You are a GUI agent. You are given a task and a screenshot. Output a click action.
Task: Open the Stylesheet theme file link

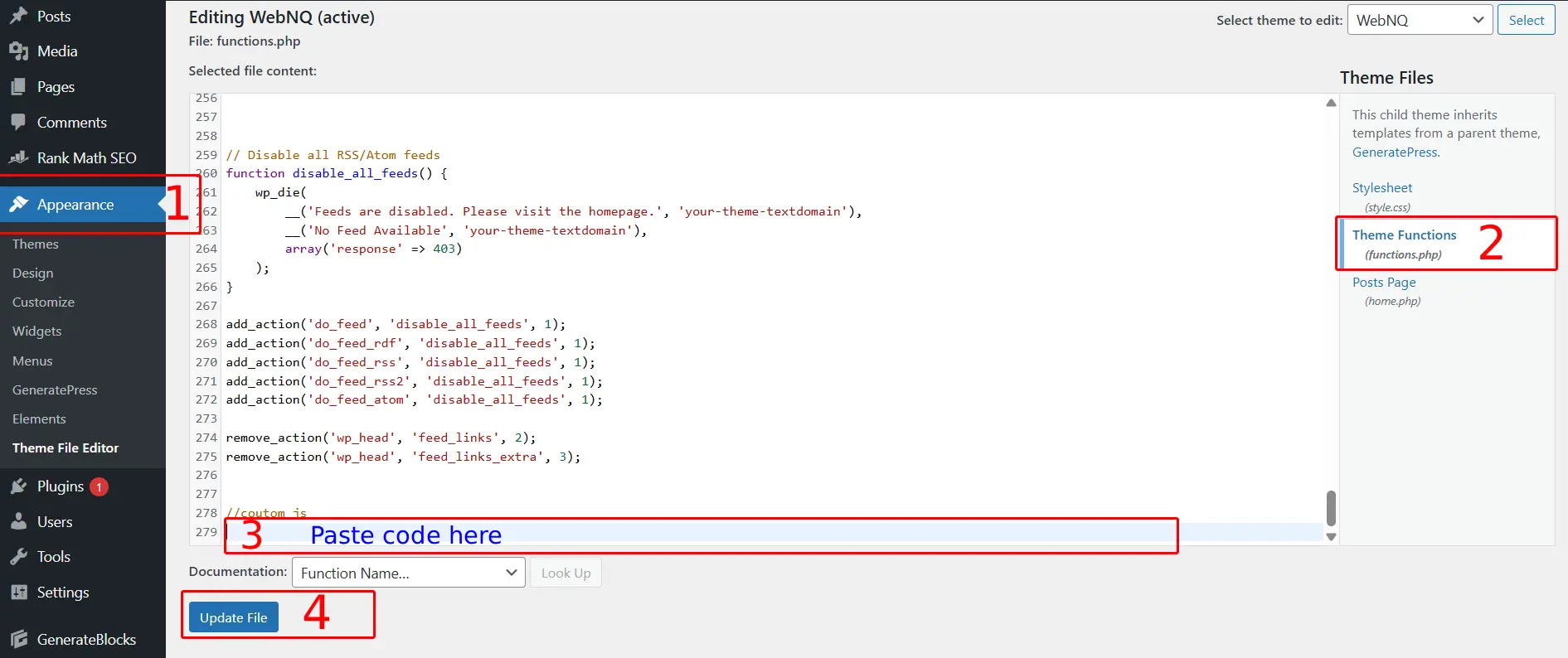click(1381, 188)
